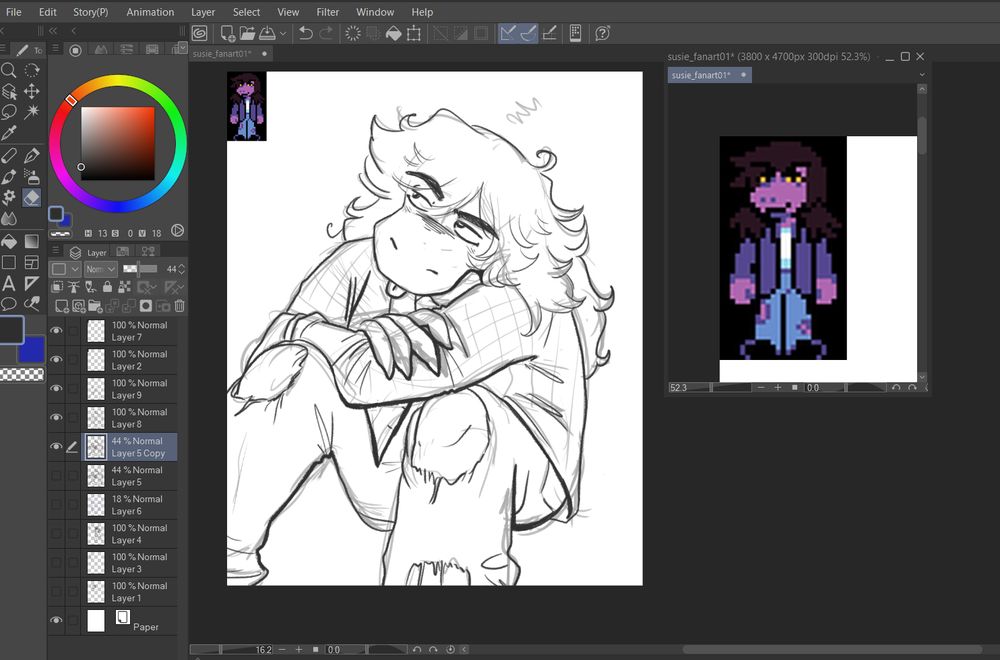Open the Story(P) menu
1000x660 pixels.
click(x=91, y=12)
